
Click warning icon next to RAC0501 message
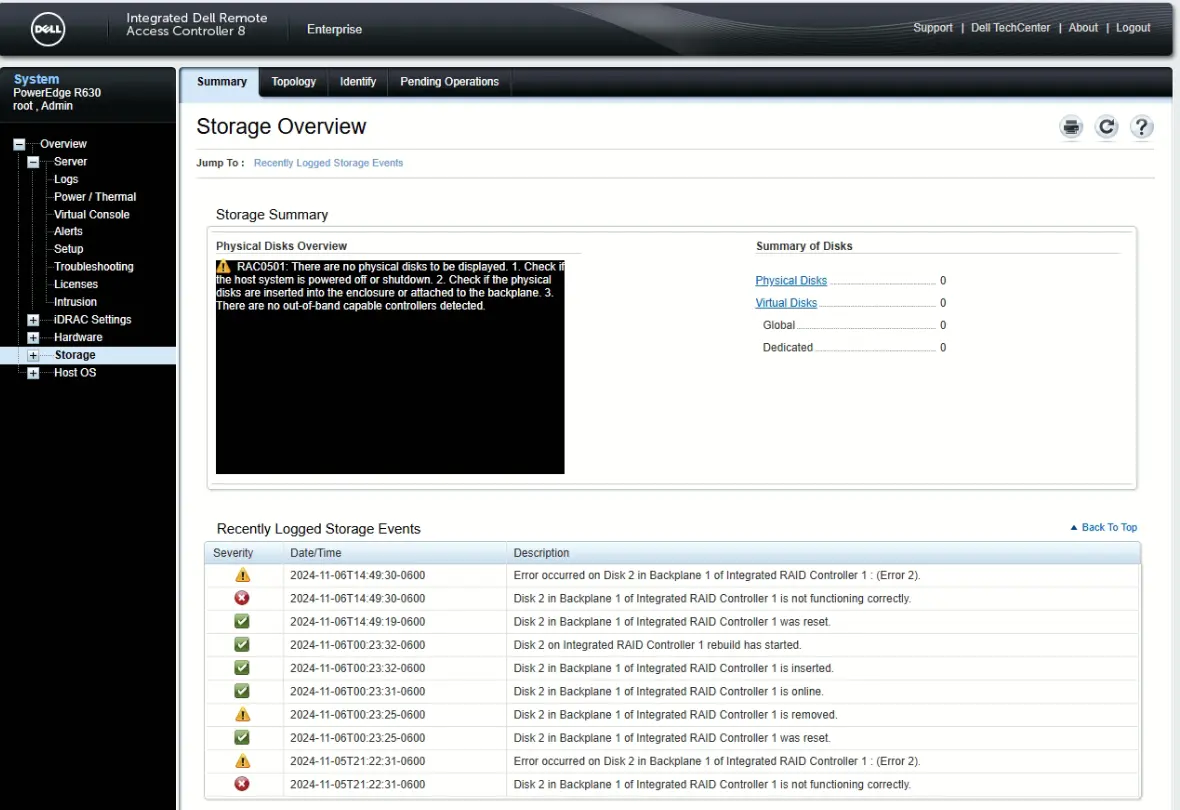(x=224, y=266)
